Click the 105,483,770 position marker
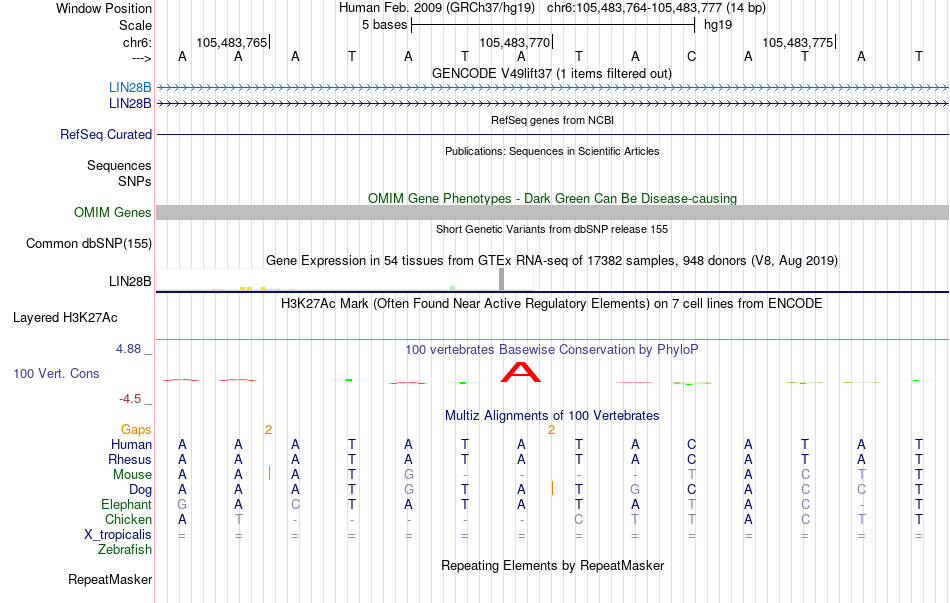The width and height of the screenshot is (950, 603). point(516,42)
